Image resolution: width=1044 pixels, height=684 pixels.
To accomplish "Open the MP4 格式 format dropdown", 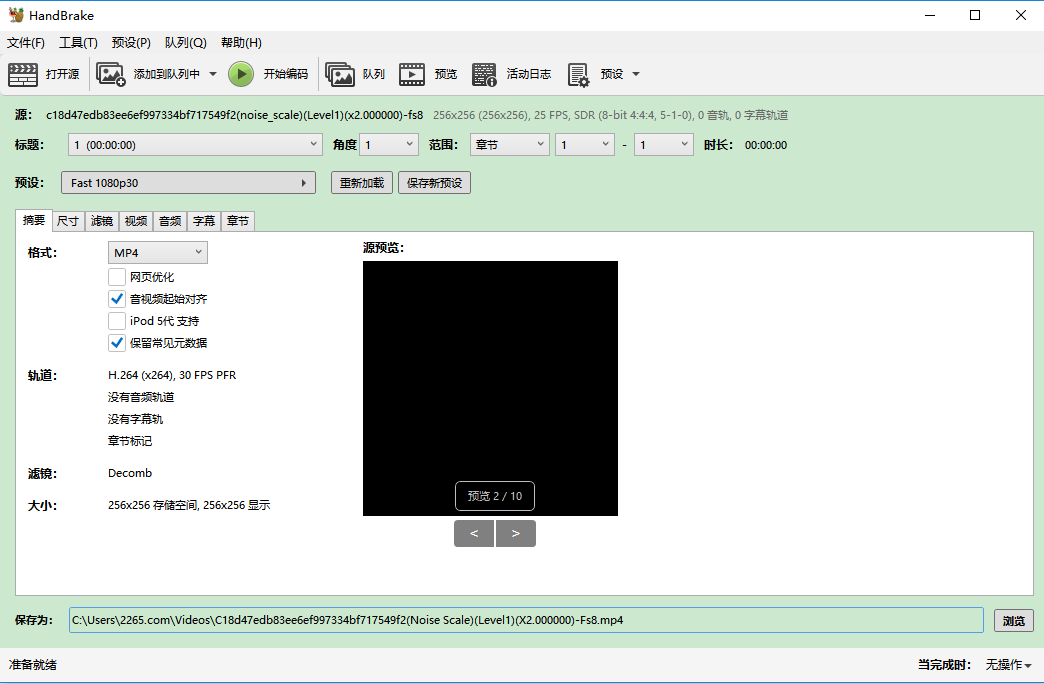I will (158, 253).
